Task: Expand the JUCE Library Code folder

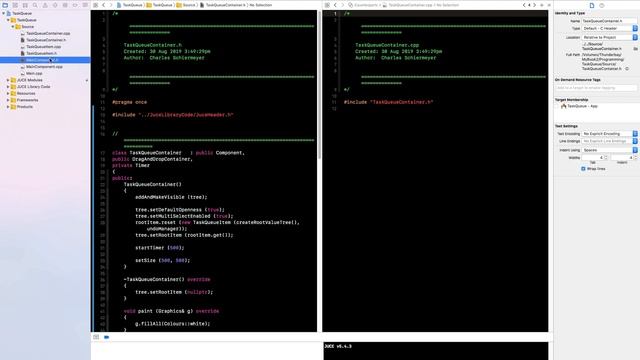Action: pyautogui.click(x=8, y=87)
